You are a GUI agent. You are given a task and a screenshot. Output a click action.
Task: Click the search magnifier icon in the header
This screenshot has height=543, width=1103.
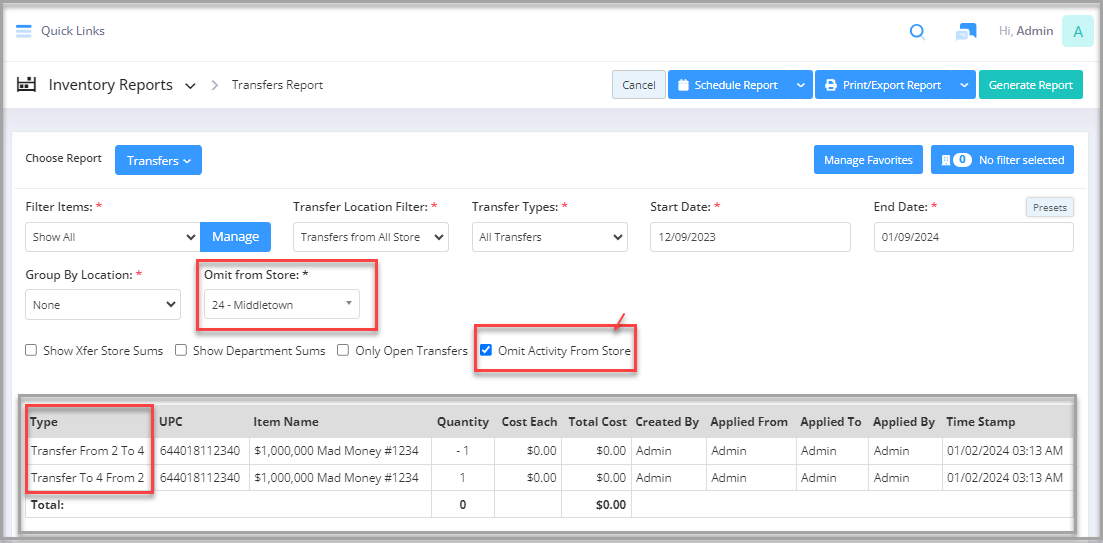tap(917, 32)
